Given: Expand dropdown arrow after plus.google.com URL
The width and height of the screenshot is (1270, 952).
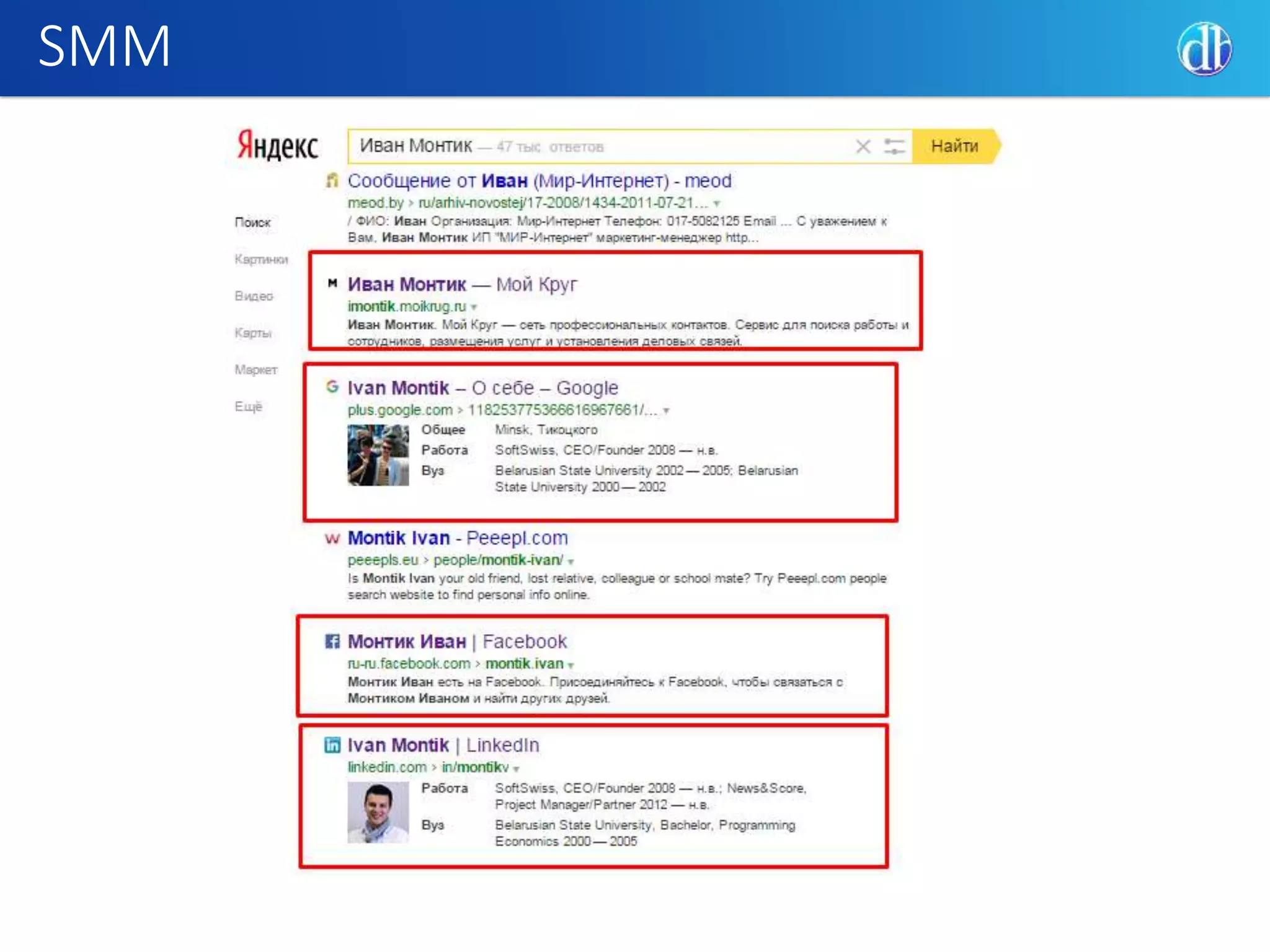Looking at the screenshot, I should 667,411.
